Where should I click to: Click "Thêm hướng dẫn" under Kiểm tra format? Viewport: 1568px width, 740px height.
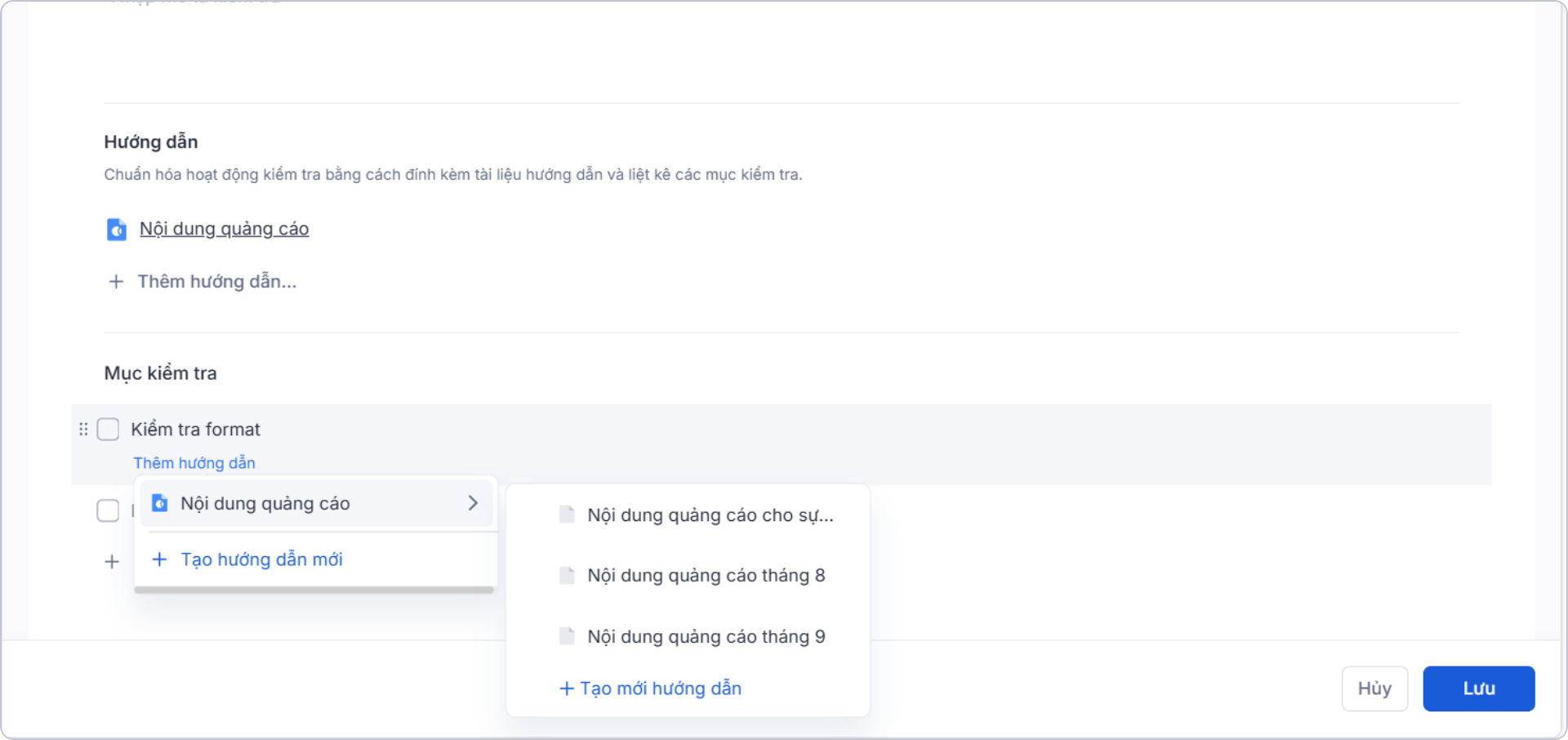(194, 462)
